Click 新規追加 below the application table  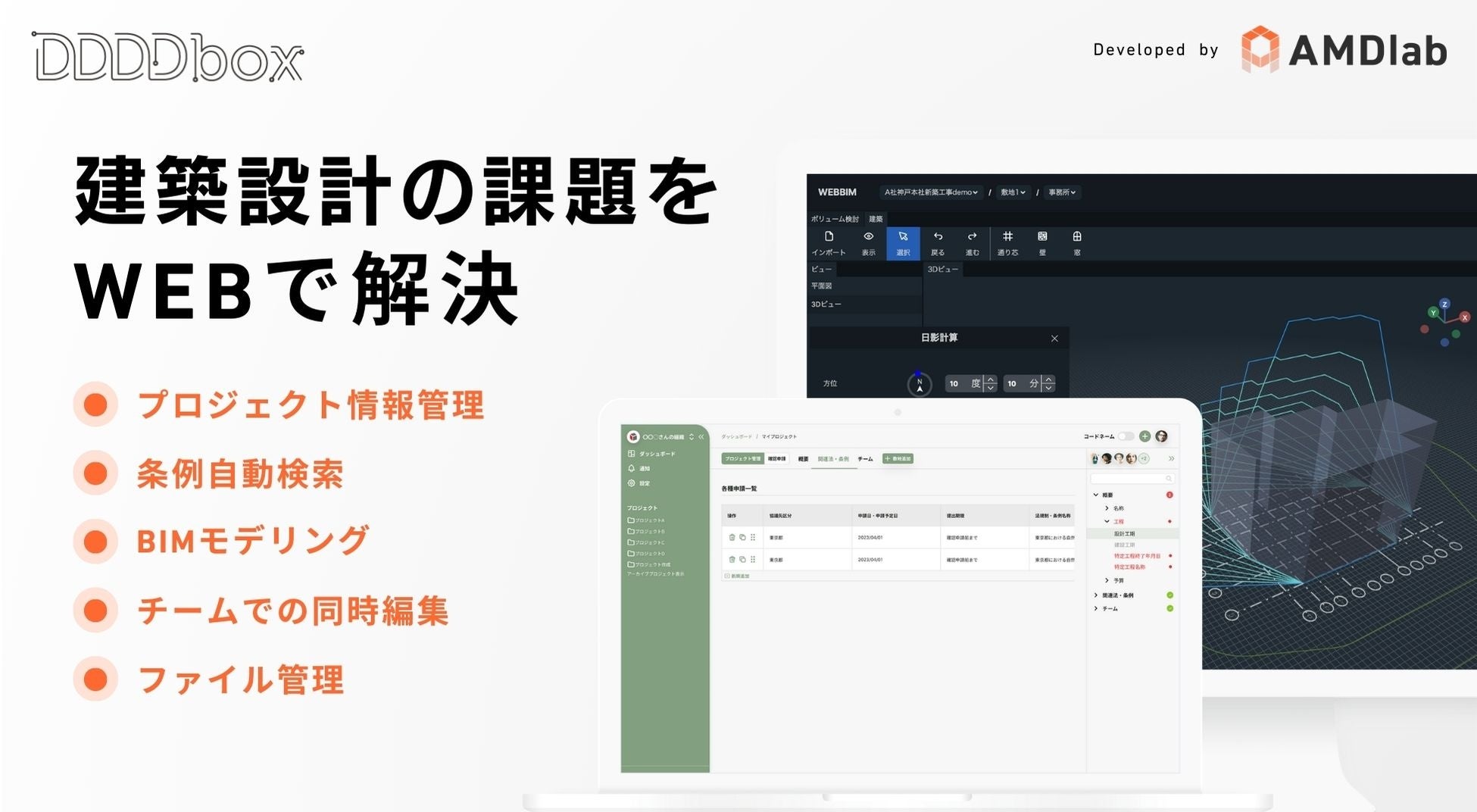point(737,576)
